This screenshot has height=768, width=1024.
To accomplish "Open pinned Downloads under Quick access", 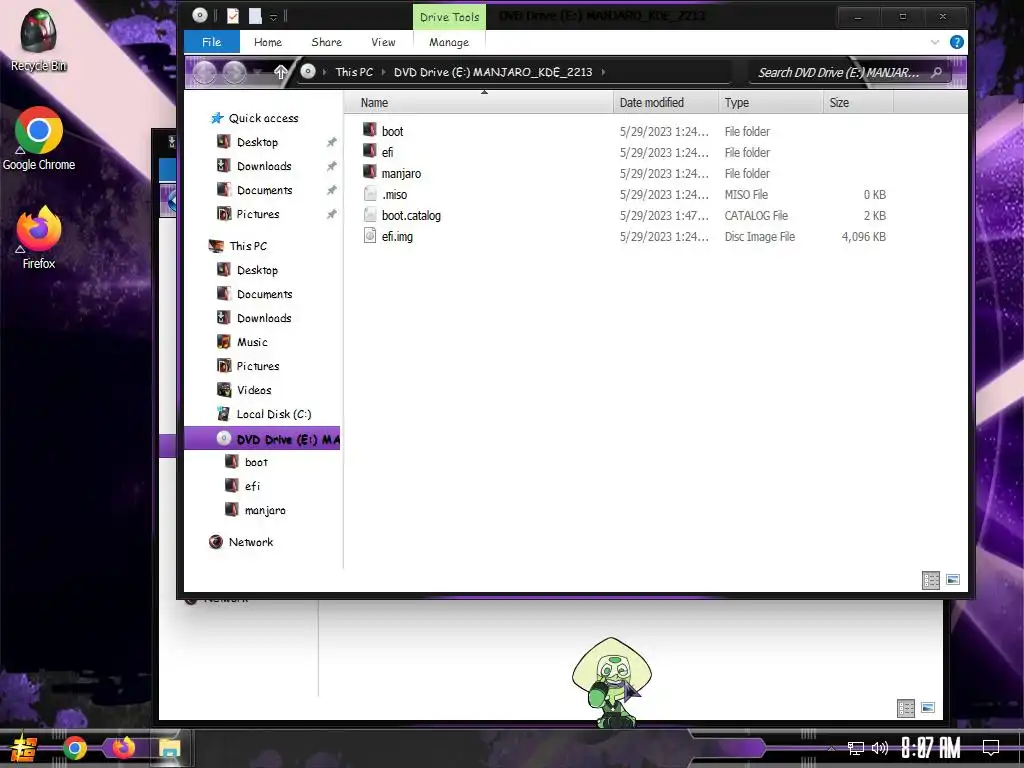I will [x=264, y=166].
